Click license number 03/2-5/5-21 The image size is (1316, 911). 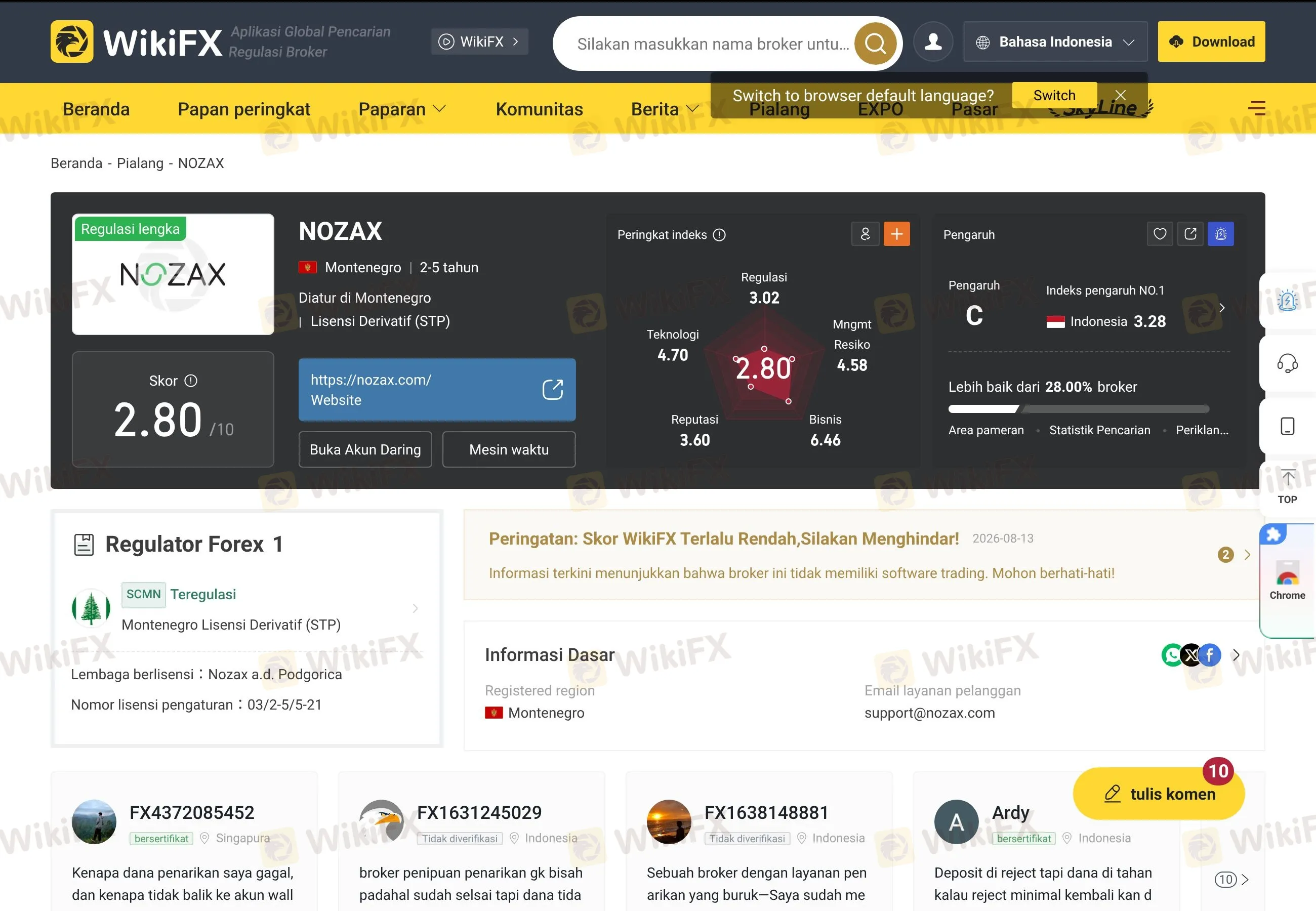284,705
